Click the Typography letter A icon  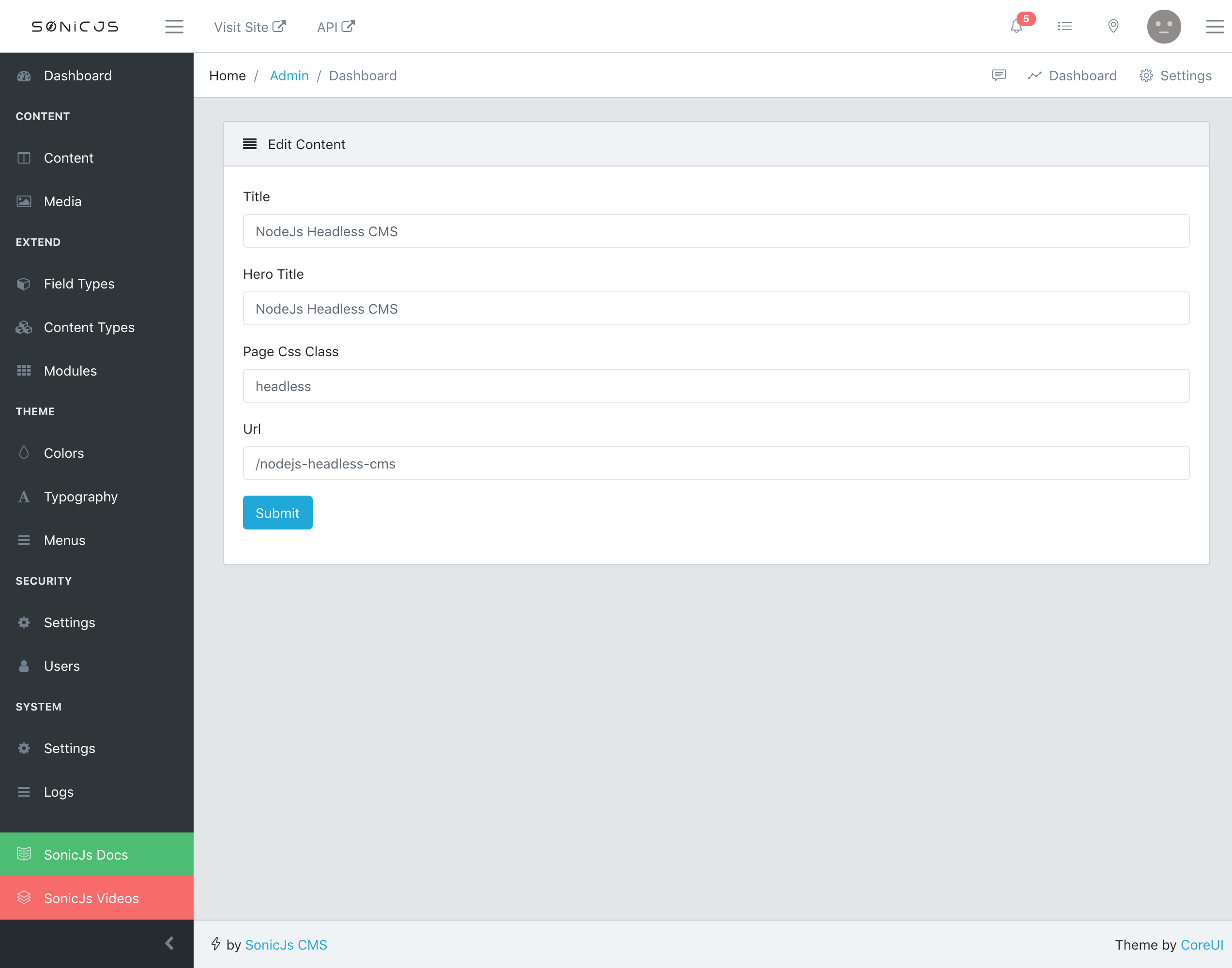tap(24, 497)
